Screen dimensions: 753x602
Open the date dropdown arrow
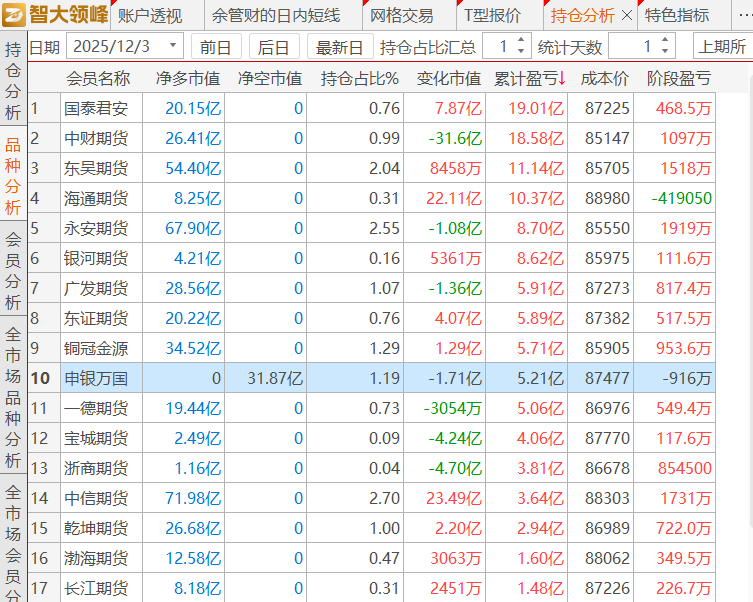[173, 46]
